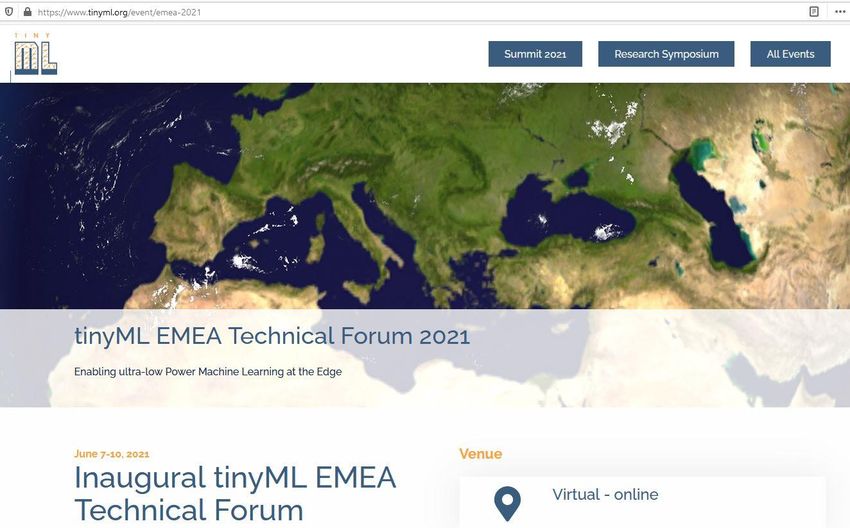The height and width of the screenshot is (528, 850).
Task: Go to All Events
Action: tap(790, 54)
